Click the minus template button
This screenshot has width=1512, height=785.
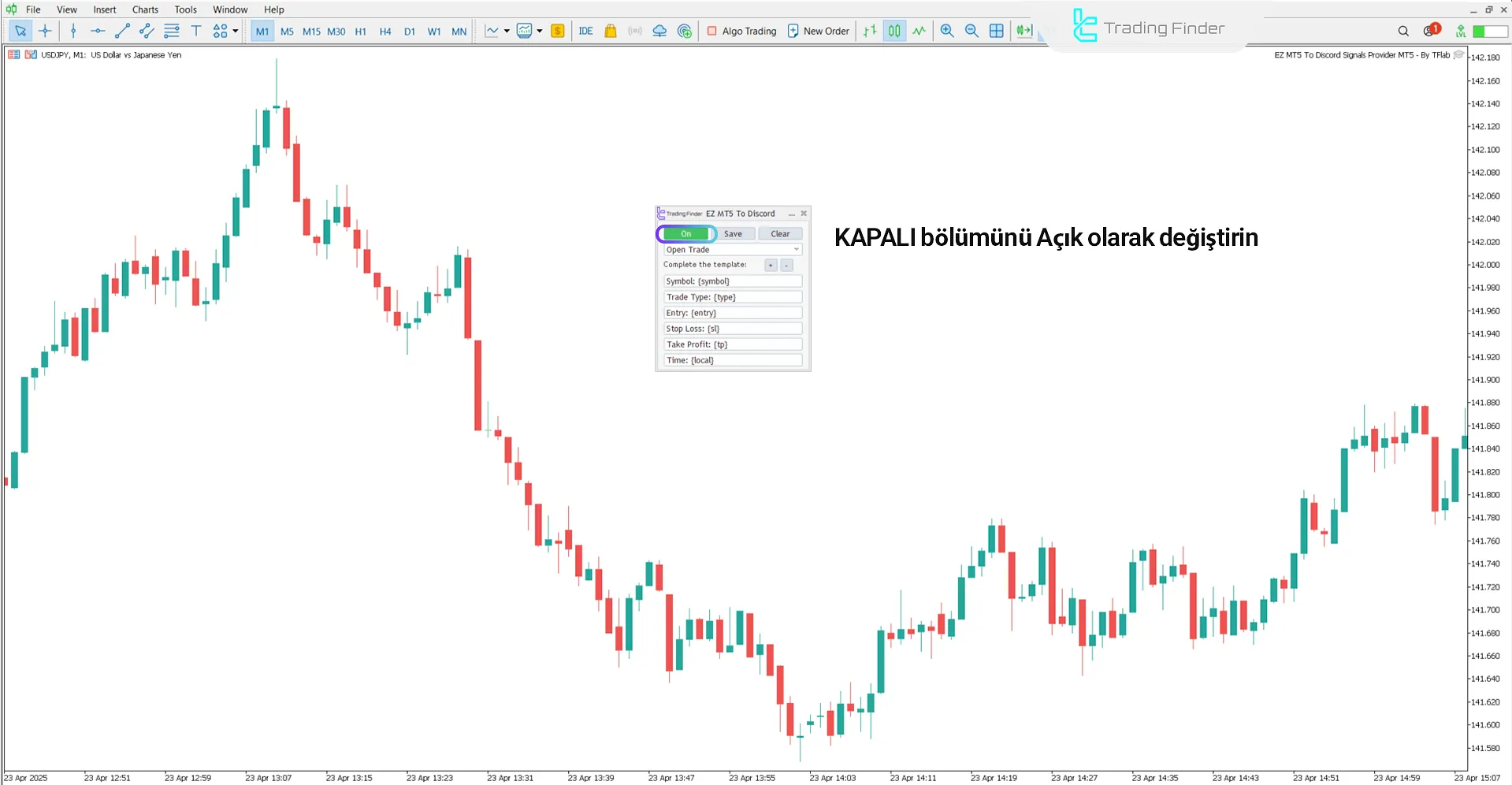[786, 265]
